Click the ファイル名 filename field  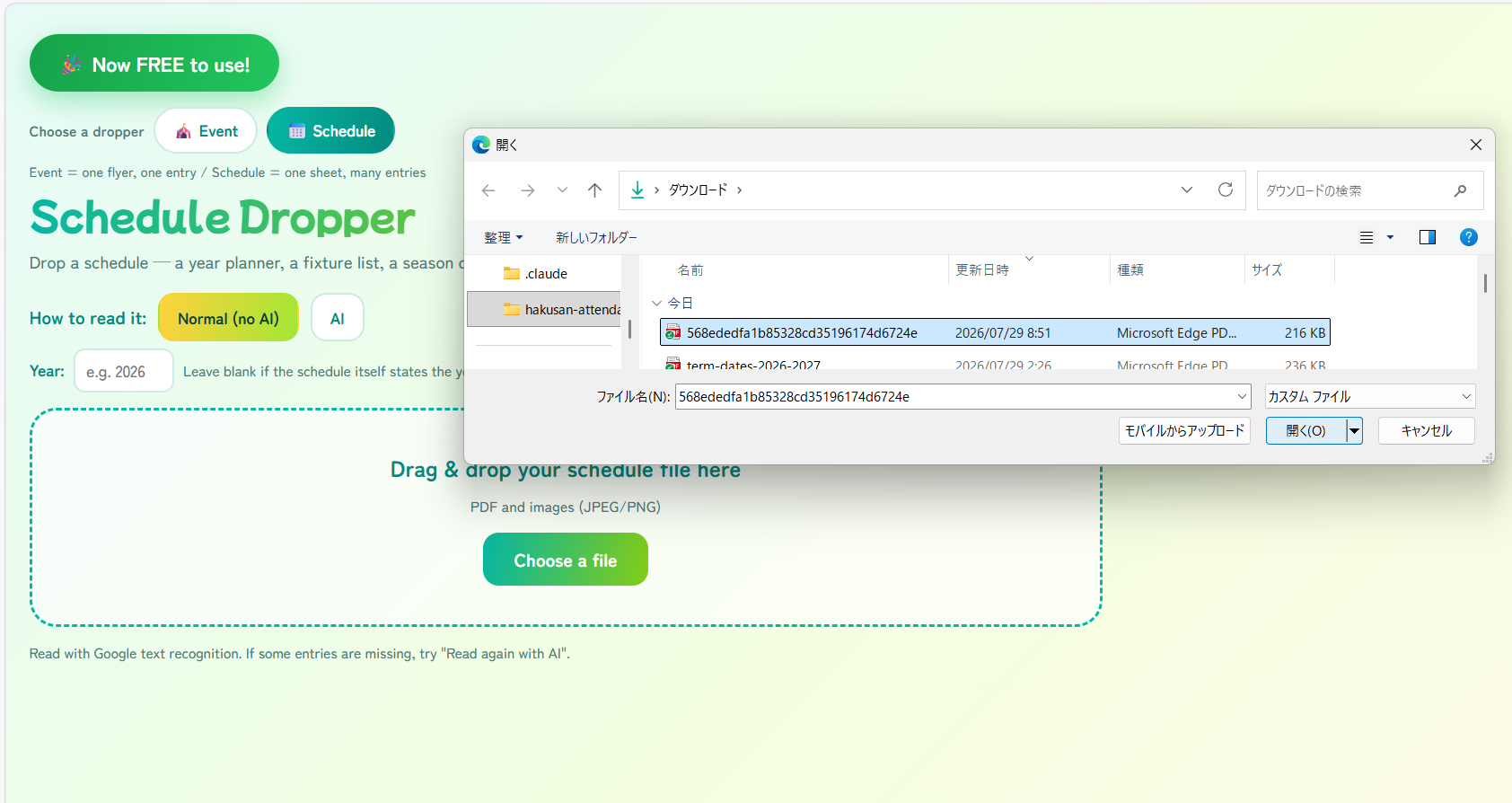[955, 396]
